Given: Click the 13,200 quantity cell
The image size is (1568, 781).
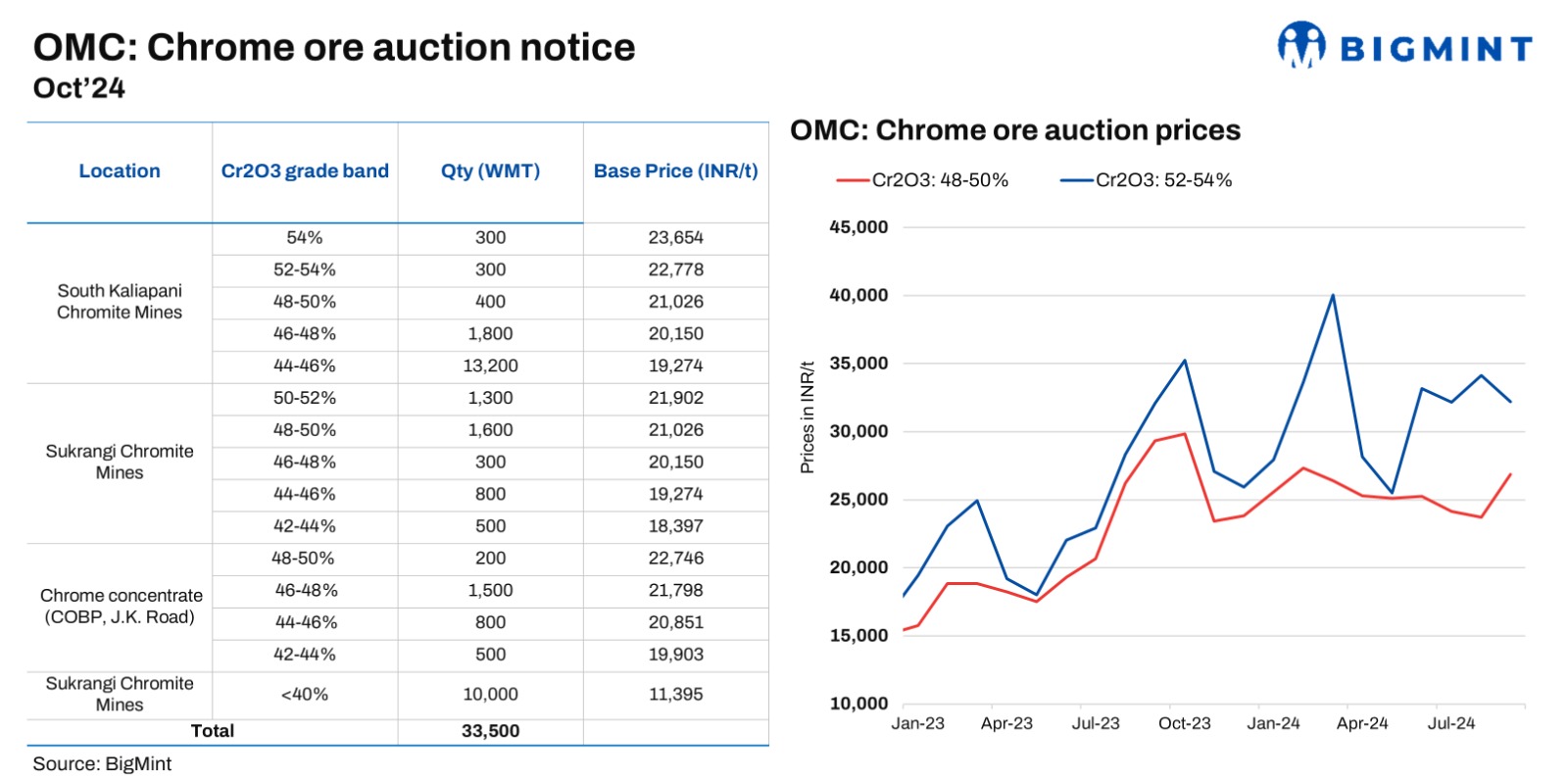Looking at the screenshot, I should click(x=490, y=366).
